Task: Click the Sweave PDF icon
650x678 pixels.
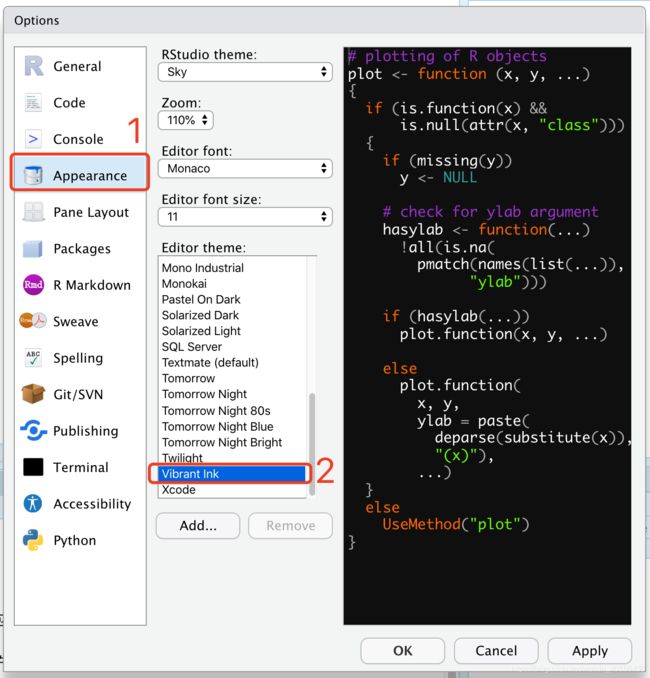Action: coord(33,321)
